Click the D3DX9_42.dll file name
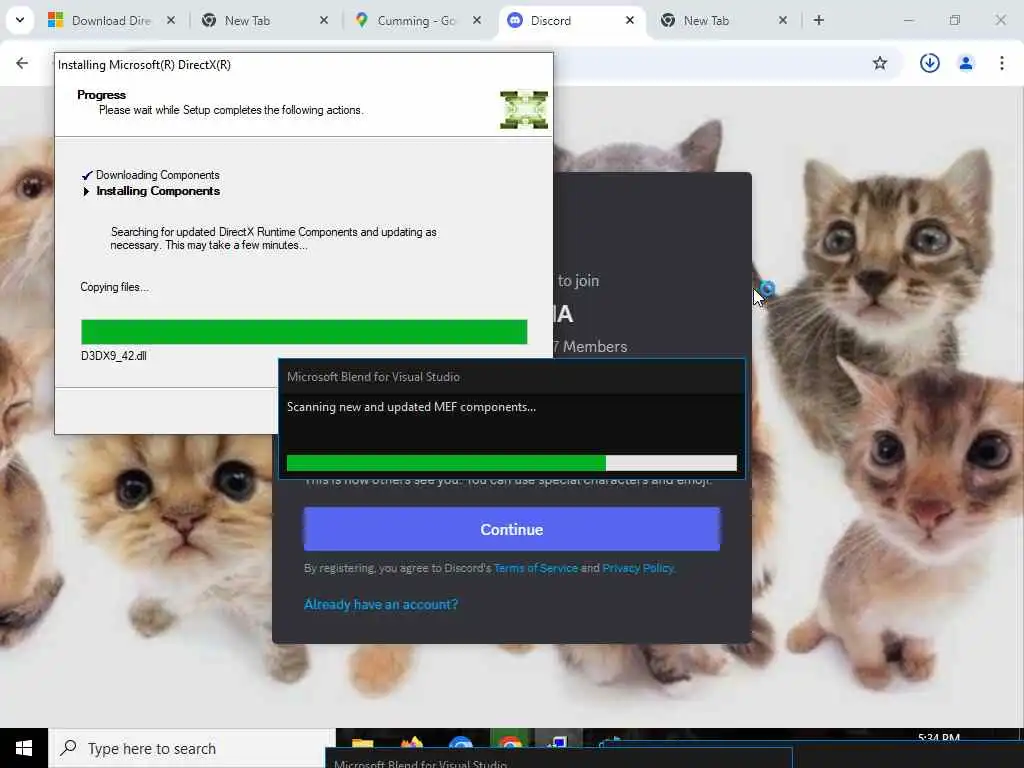 tap(114, 356)
